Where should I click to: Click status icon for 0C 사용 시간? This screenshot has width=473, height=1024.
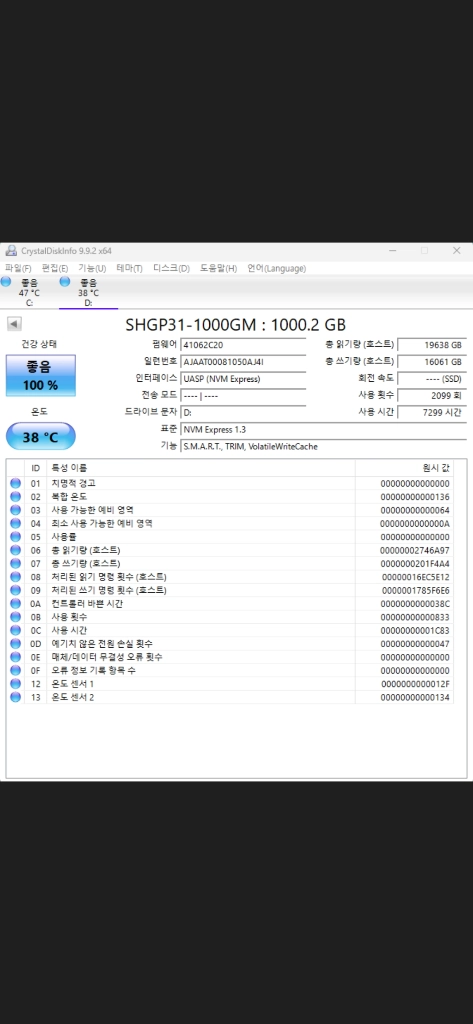16,631
